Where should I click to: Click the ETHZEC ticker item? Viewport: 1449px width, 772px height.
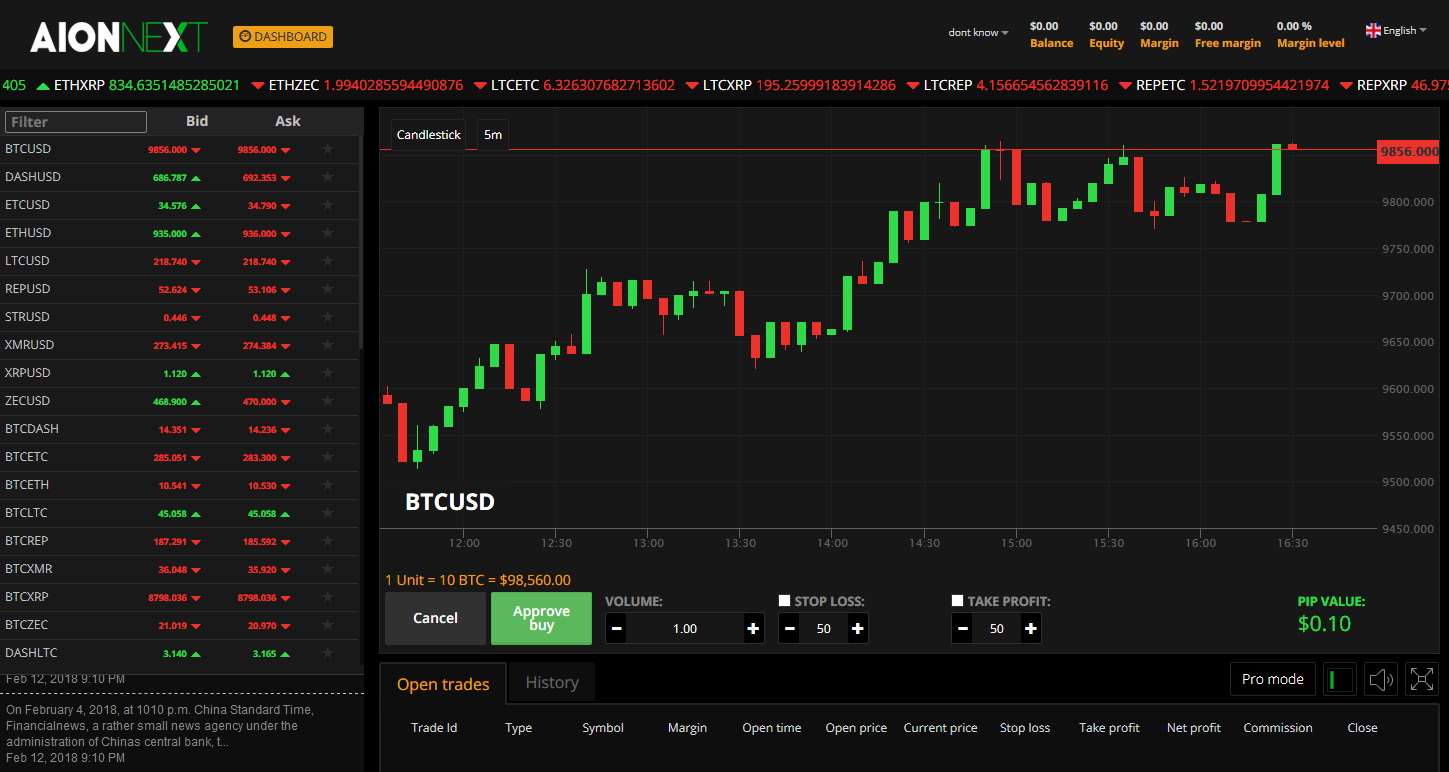pos(366,85)
